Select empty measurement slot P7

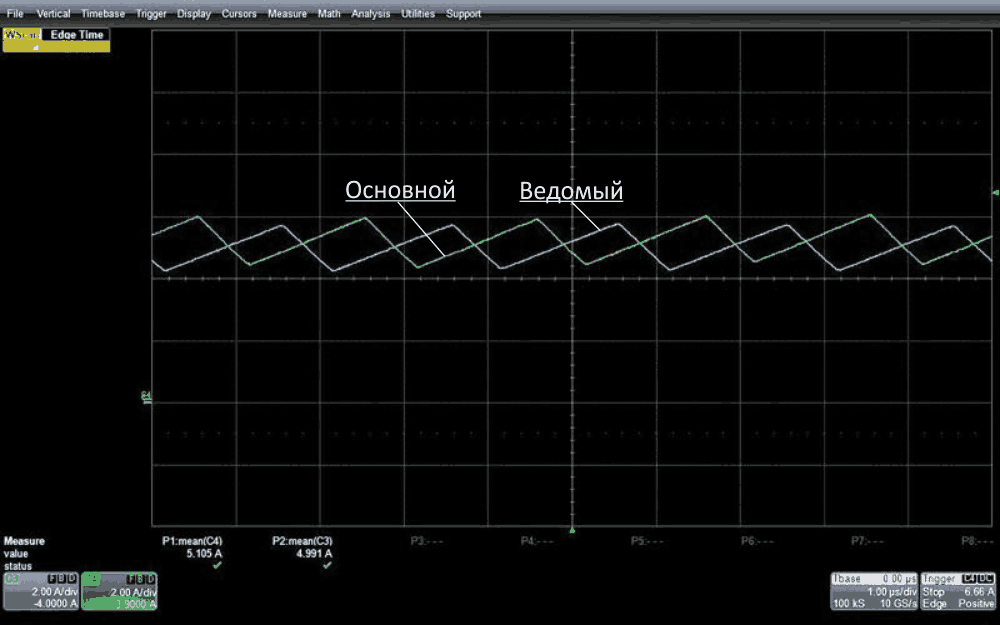[x=868, y=541]
